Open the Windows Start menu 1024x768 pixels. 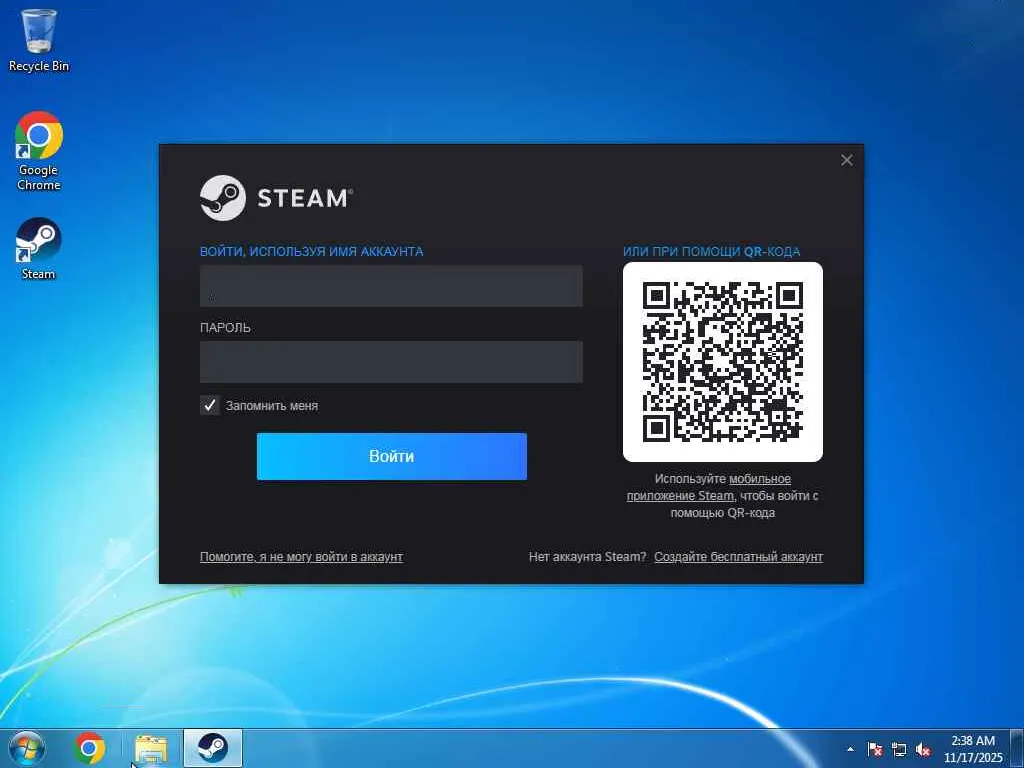click(x=26, y=748)
